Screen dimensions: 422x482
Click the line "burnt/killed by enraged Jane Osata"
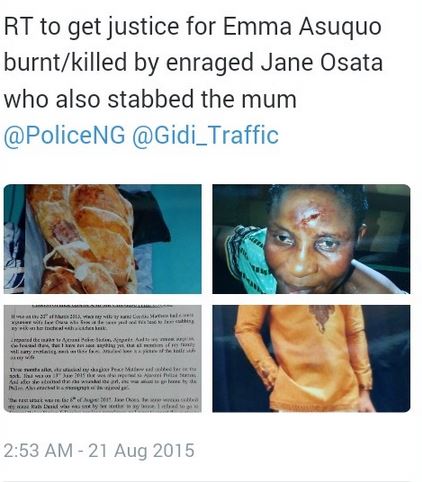[193, 63]
